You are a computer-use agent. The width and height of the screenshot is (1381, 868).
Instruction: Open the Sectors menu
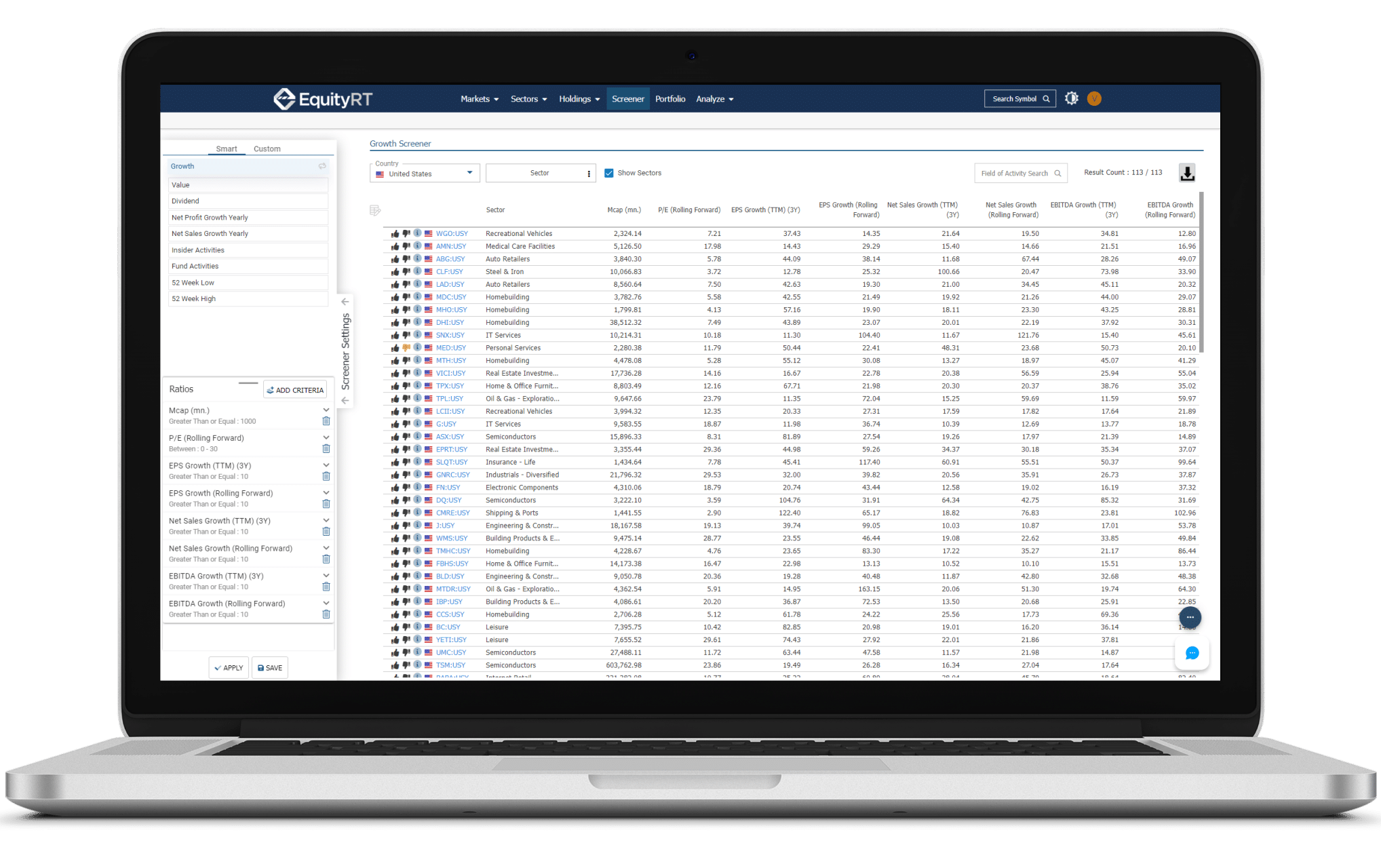[x=528, y=99]
